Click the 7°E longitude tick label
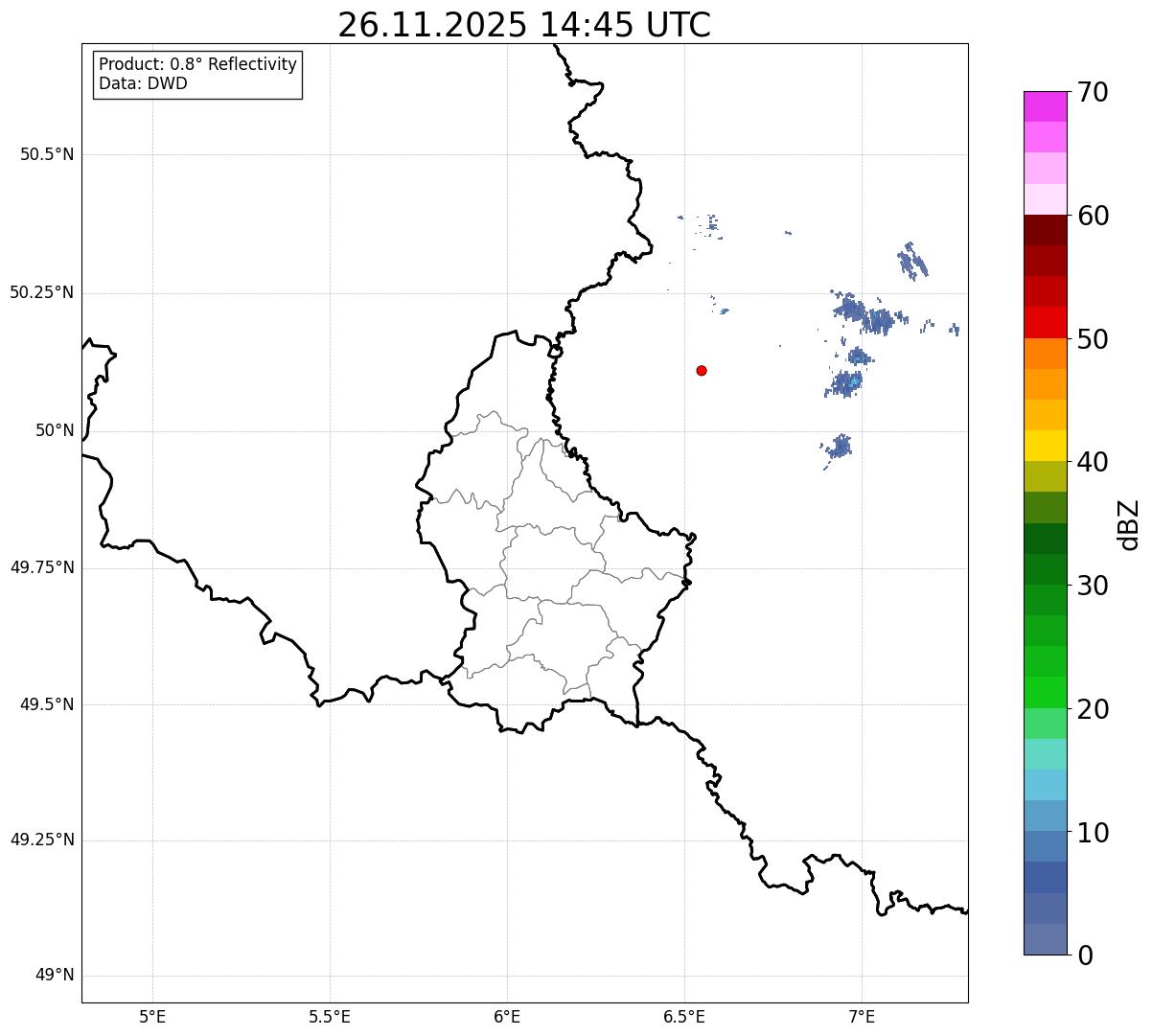This screenshot has width=1152, height=1036. click(x=862, y=1016)
